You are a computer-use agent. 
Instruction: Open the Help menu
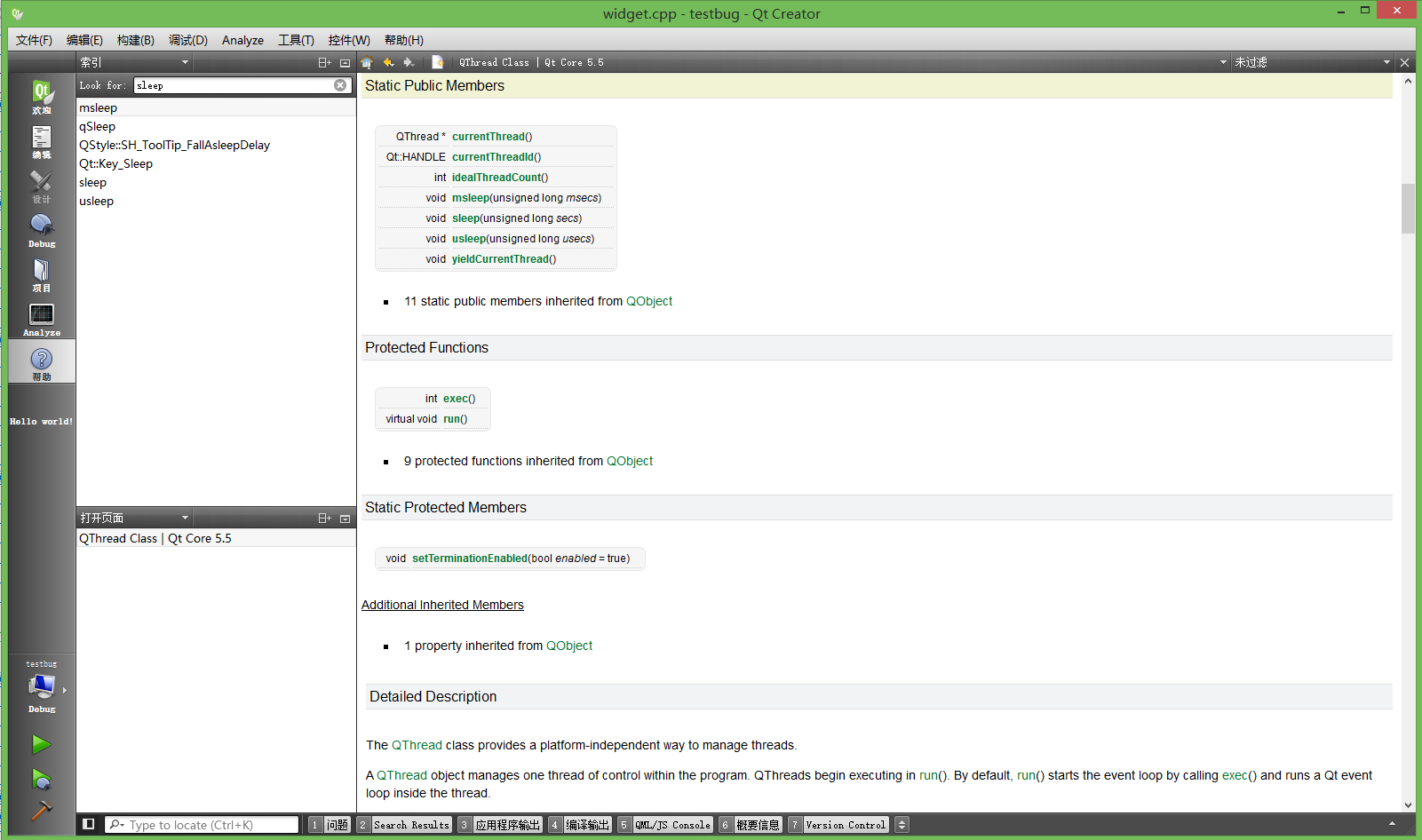[x=404, y=40]
